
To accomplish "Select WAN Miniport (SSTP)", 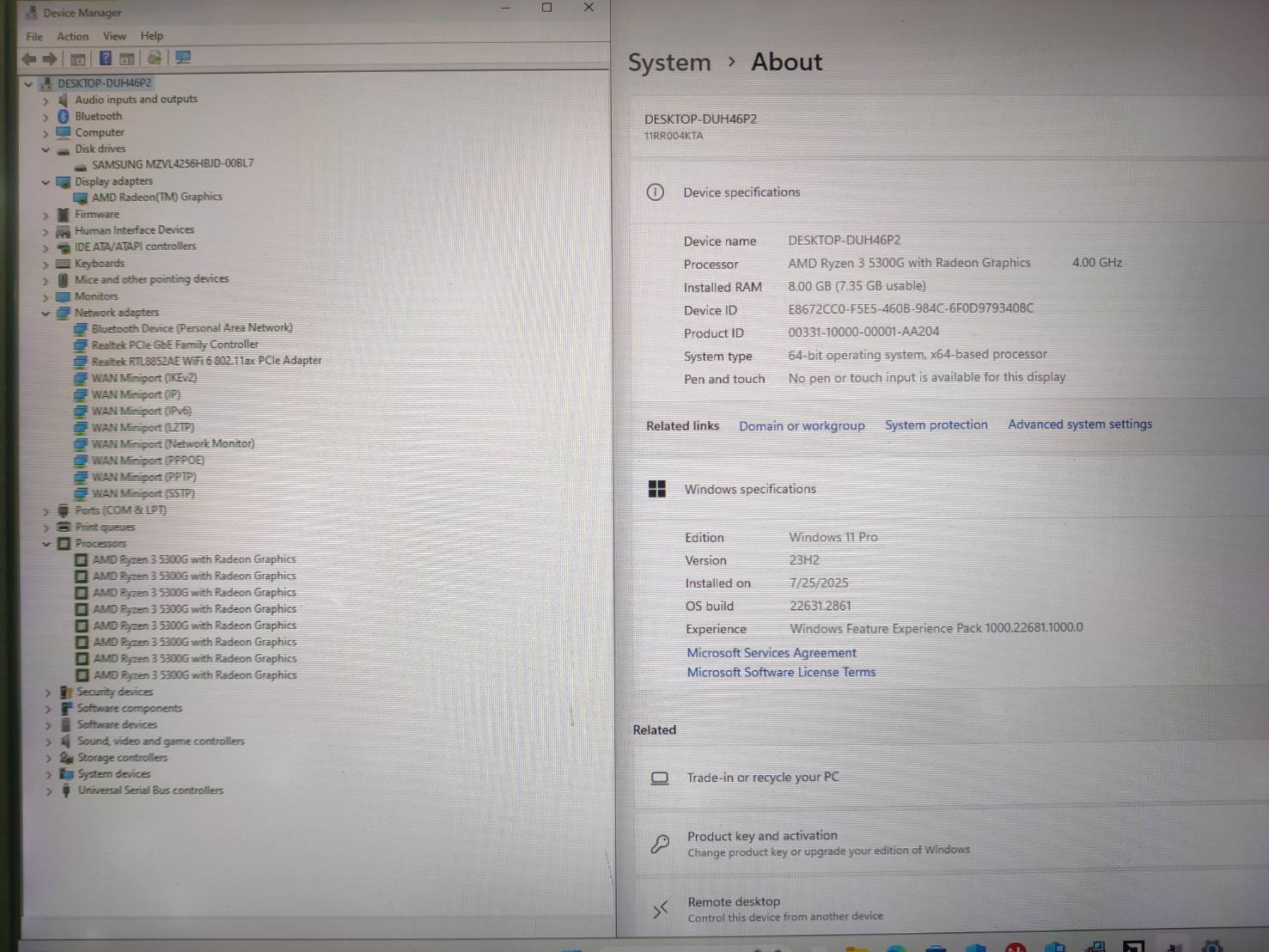I will pyautogui.click(x=143, y=493).
